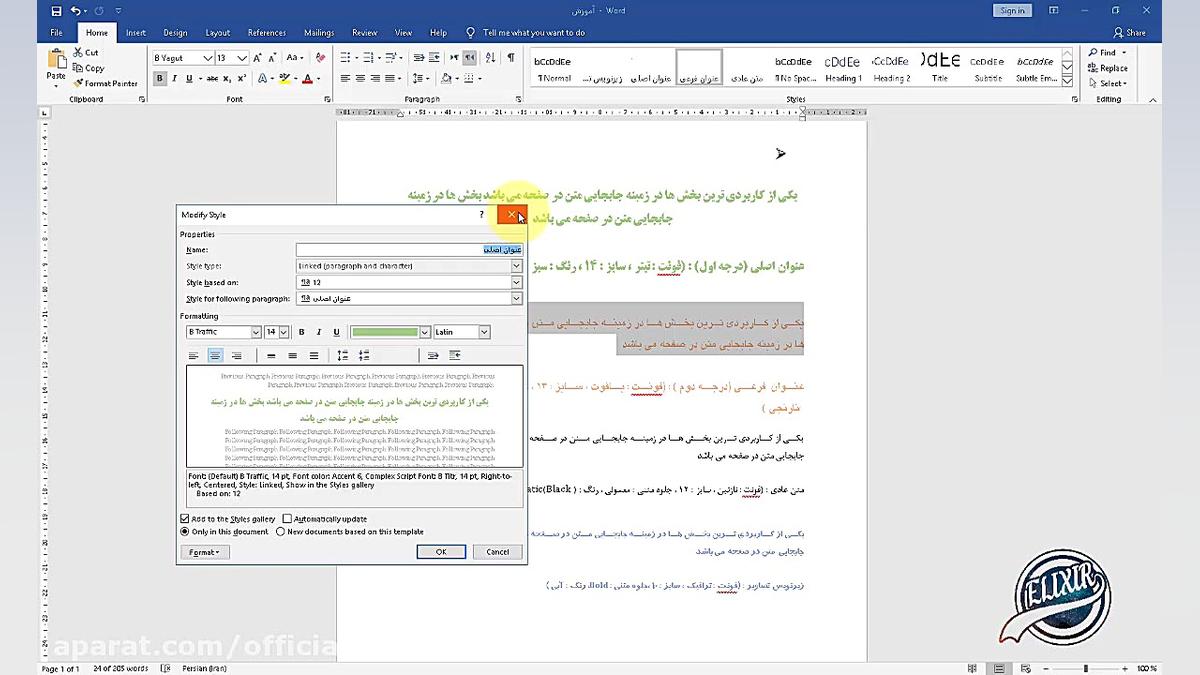Click the ribbon Bold button
1200x675 pixels.
pyautogui.click(x=160, y=78)
